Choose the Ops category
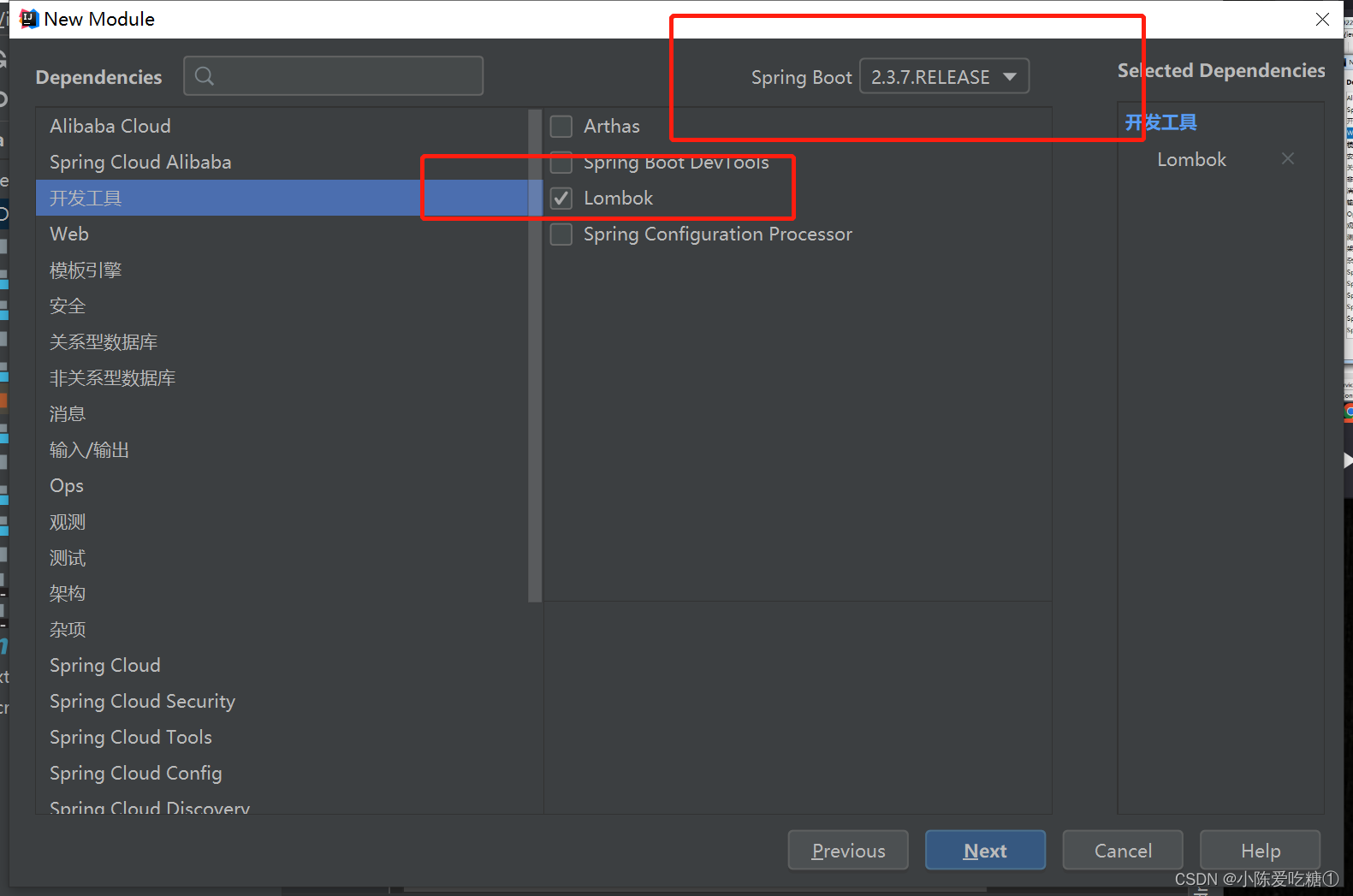The height and width of the screenshot is (896, 1353). point(282,486)
